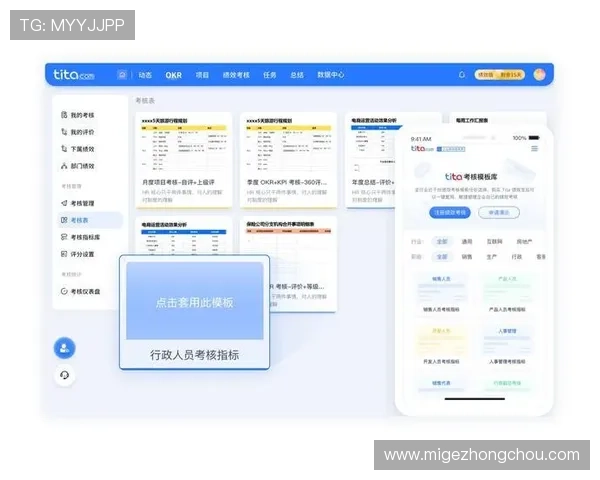600x480 pixels.
Task: Click the headset customer support button
Action: 64,375
